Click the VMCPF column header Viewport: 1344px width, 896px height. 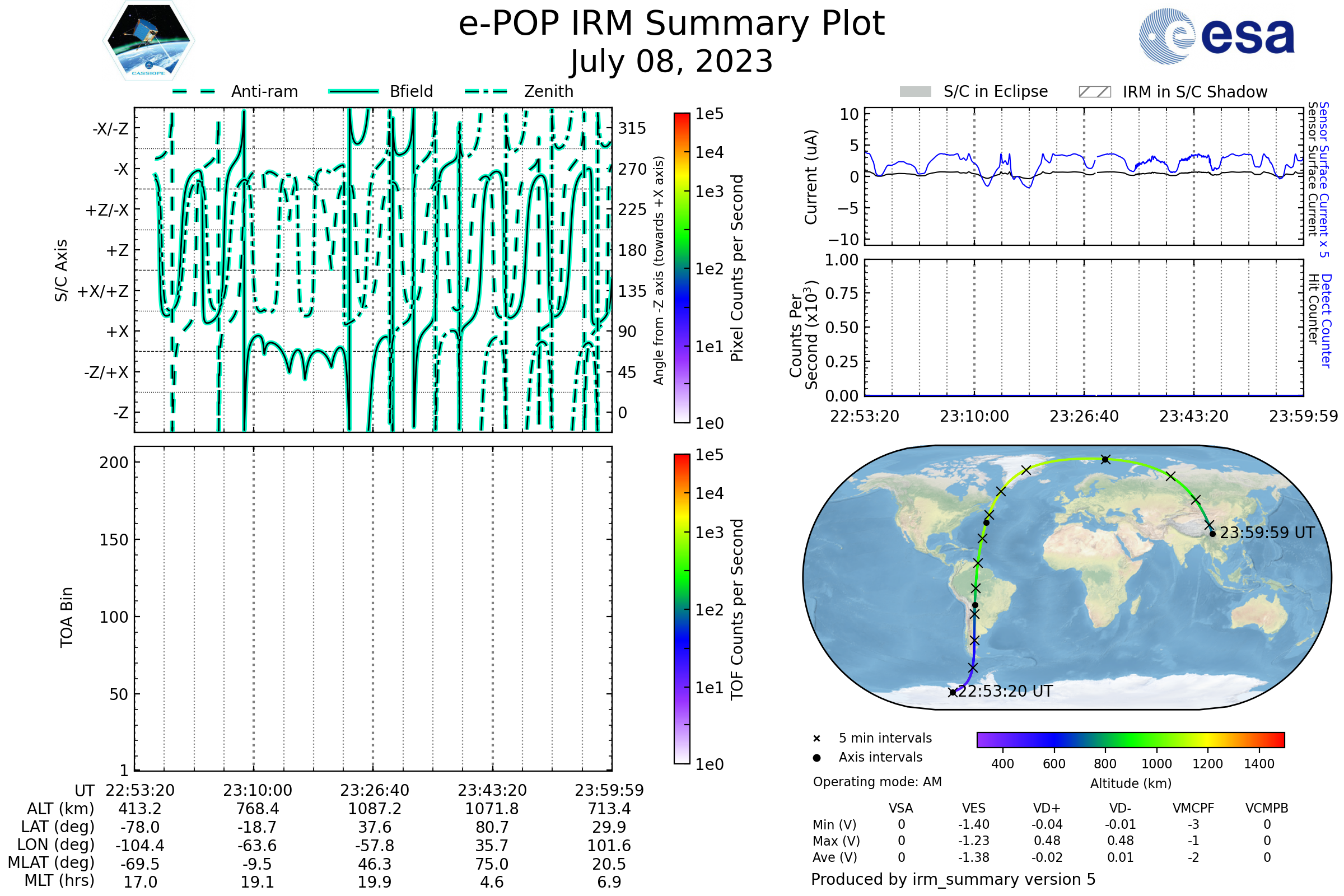pyautogui.click(x=1193, y=808)
